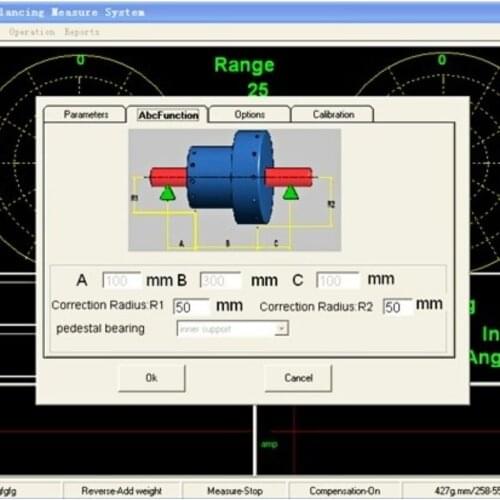Image resolution: width=500 pixels, height=500 pixels.
Task: Click the Measure-Stop status item
Action: [235, 491]
